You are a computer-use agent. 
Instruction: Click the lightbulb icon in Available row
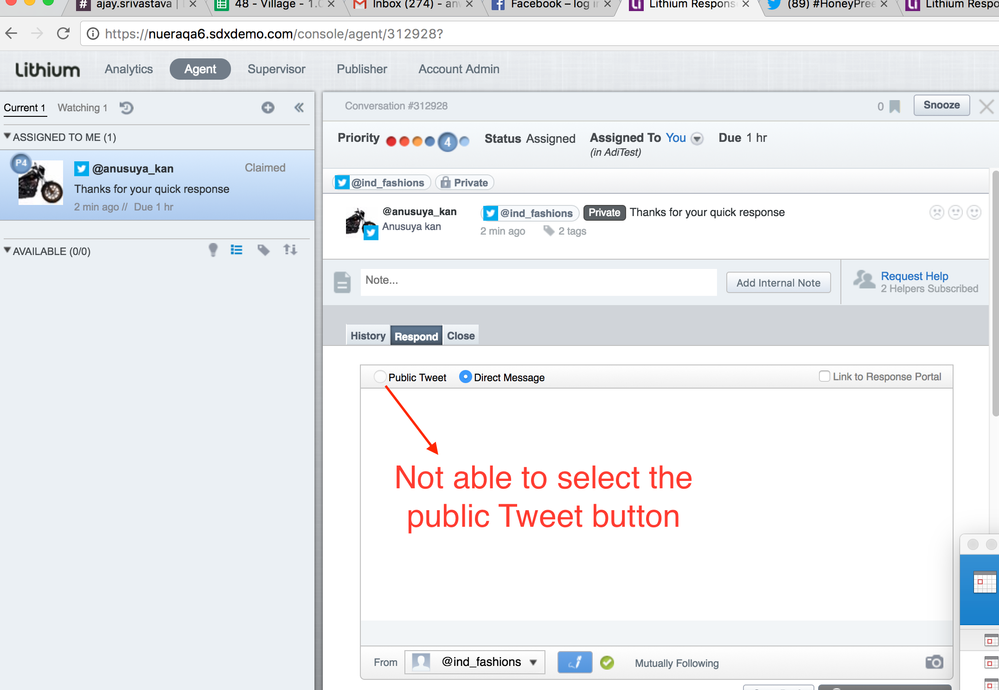213,250
